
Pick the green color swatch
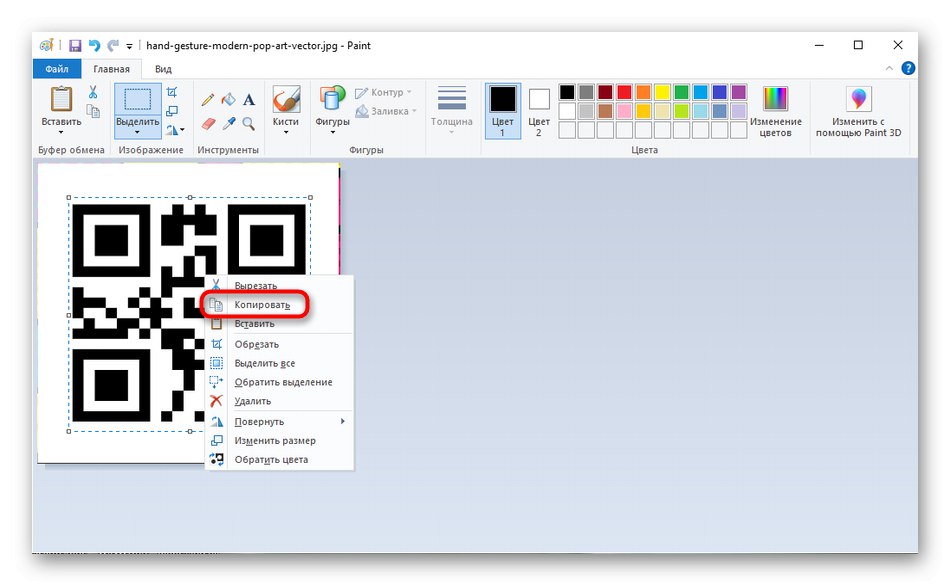[x=682, y=92]
